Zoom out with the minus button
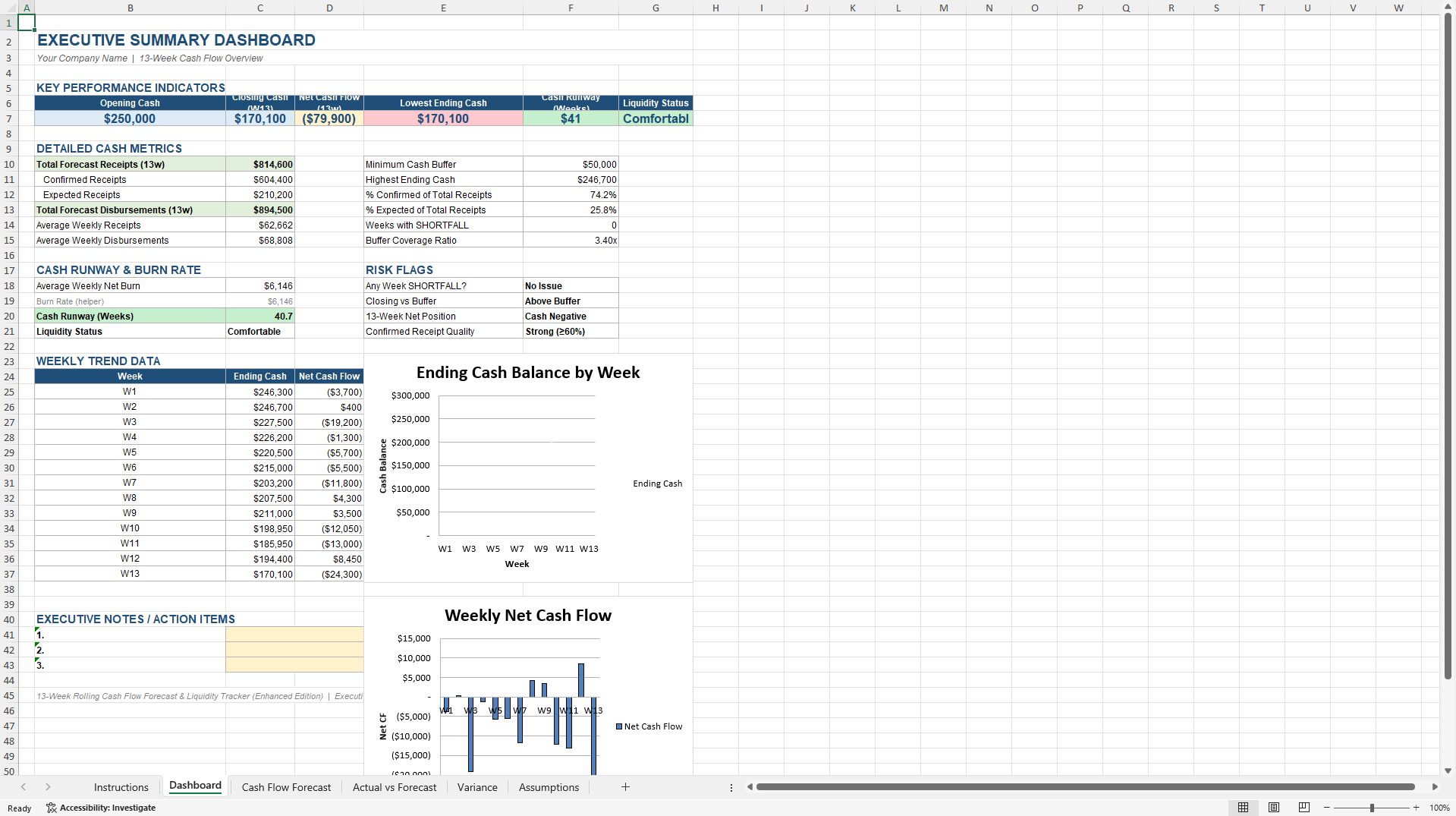 click(x=1327, y=808)
